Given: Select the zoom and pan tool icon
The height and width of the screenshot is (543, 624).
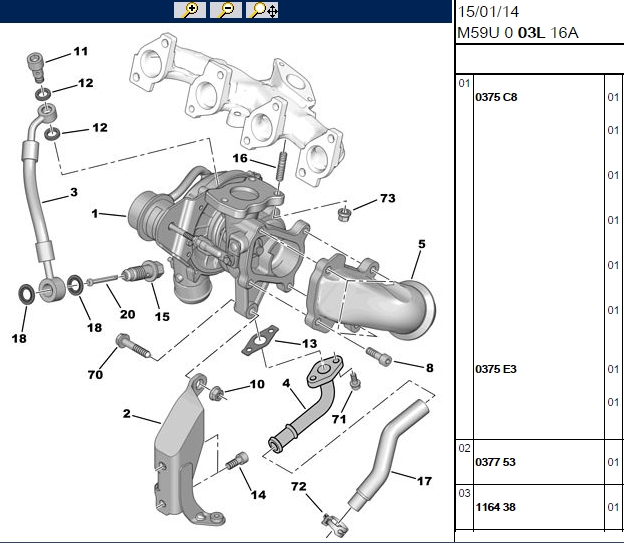Looking at the screenshot, I should click(x=262, y=10).
